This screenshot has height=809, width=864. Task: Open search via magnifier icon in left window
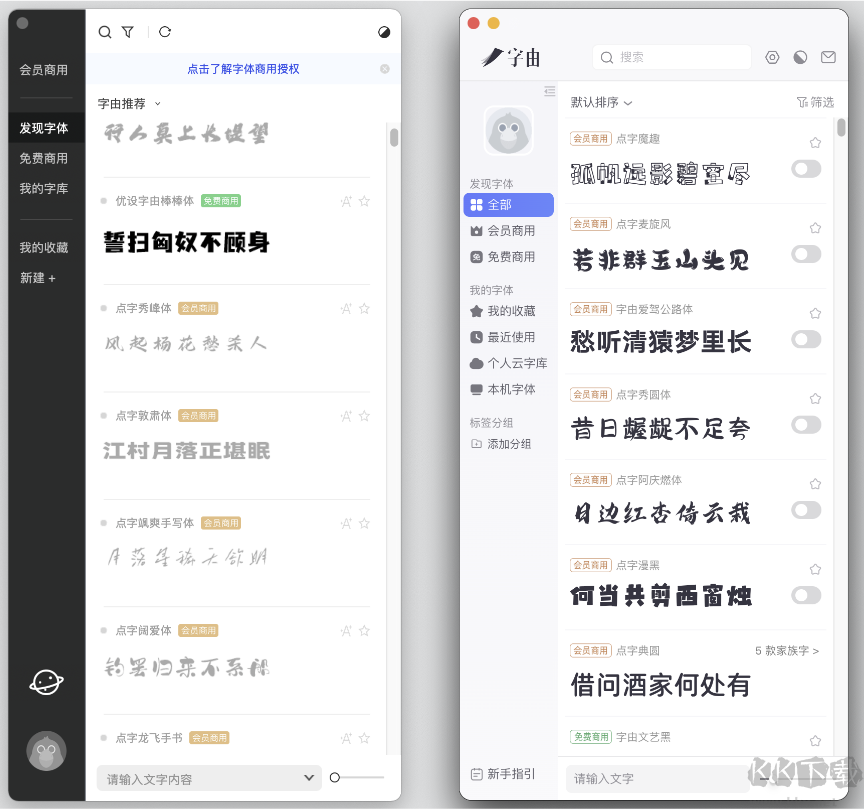(x=105, y=31)
